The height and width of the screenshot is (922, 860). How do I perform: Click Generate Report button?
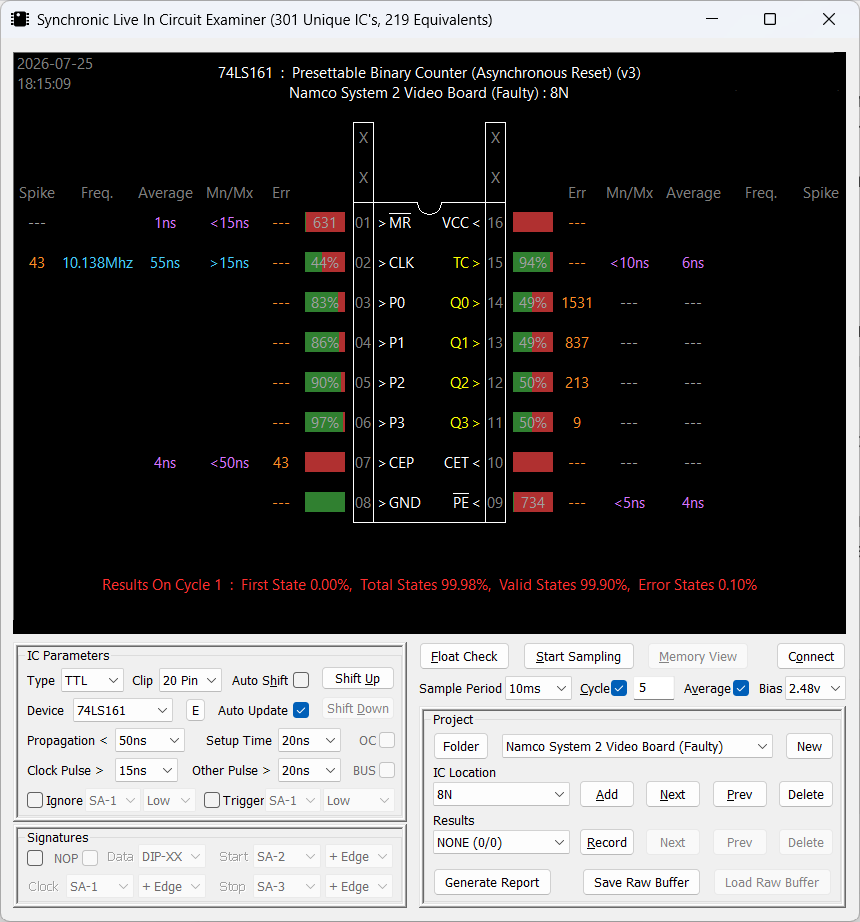pyautogui.click(x=492, y=882)
